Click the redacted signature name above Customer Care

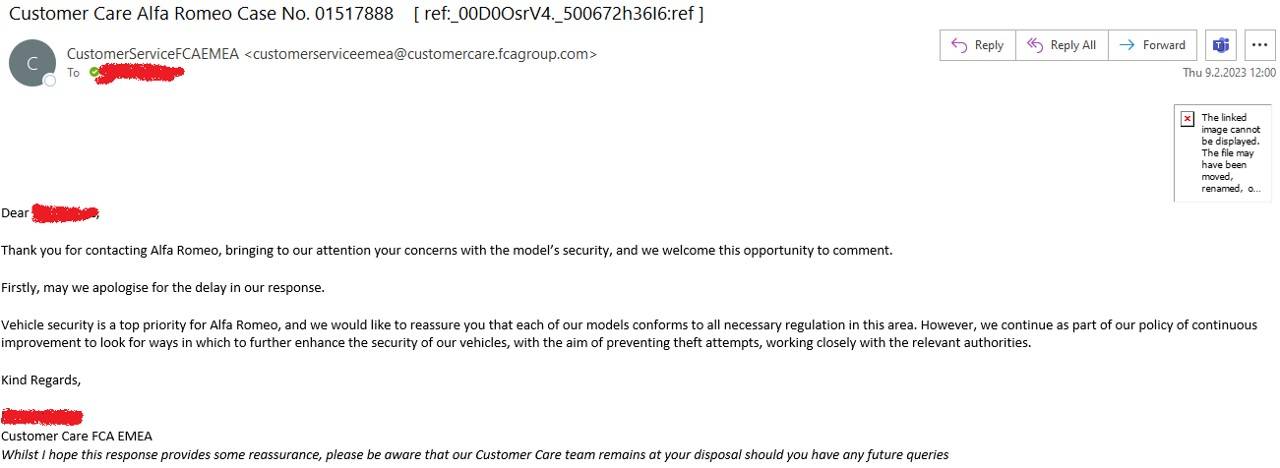pos(42,417)
